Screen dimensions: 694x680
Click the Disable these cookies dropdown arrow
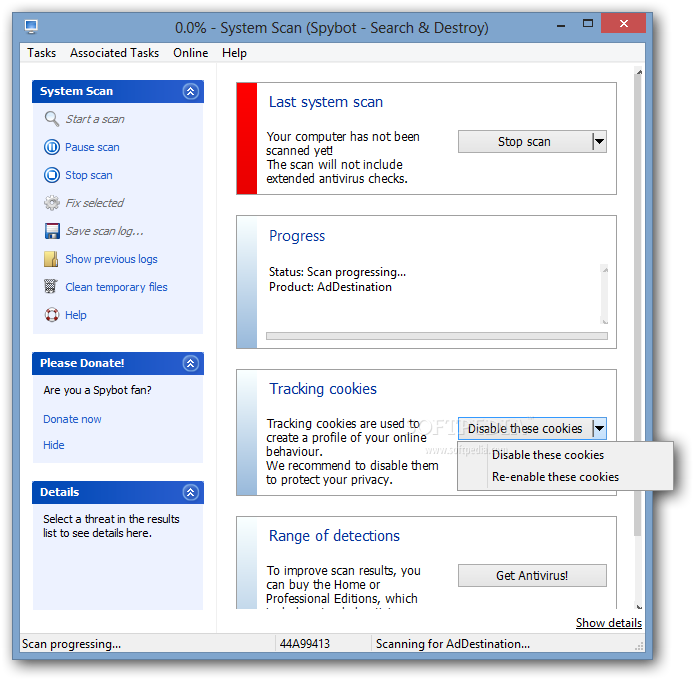[x=599, y=429]
